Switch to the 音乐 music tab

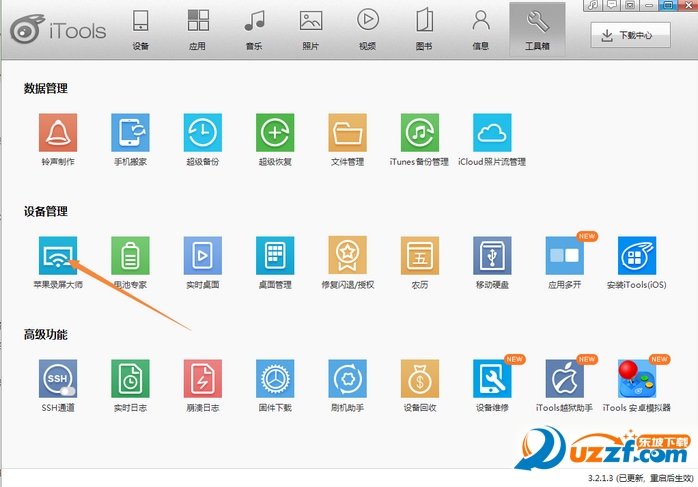254,29
